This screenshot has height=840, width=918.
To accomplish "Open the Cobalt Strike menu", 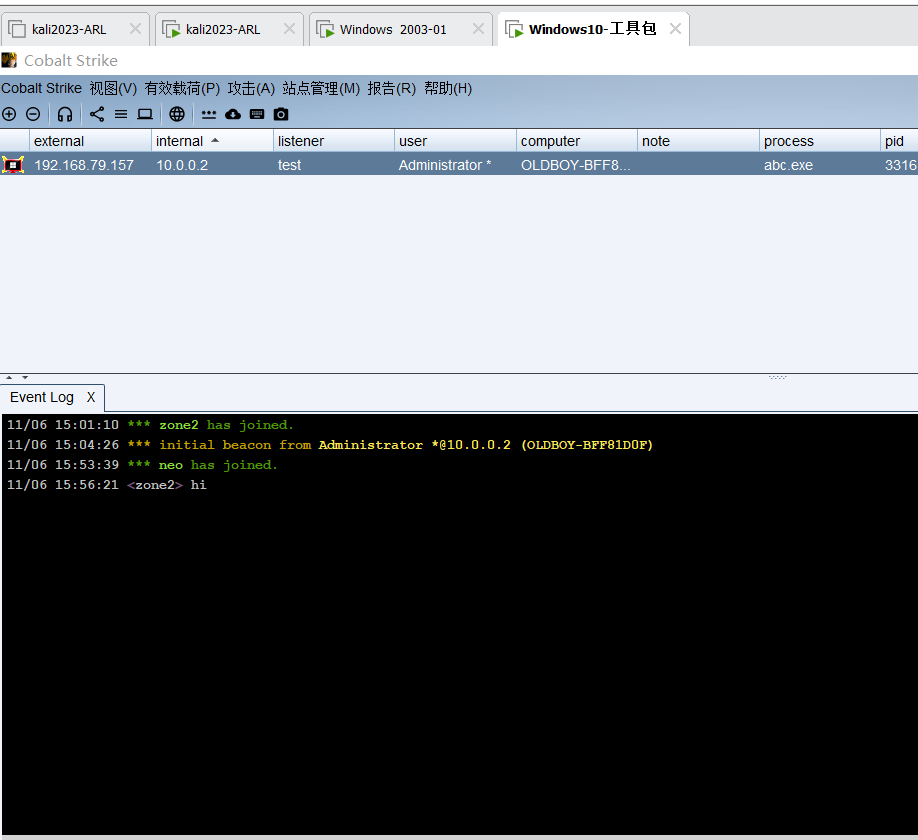I will pos(42,88).
